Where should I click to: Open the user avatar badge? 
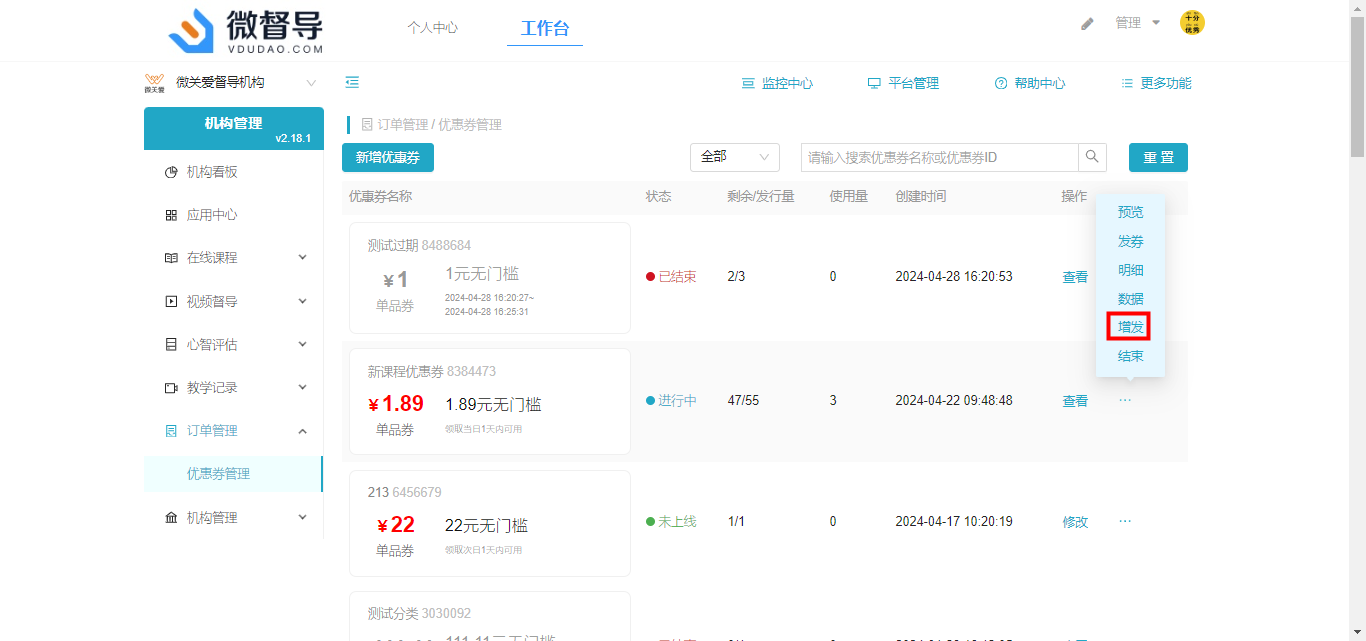tap(1192, 23)
